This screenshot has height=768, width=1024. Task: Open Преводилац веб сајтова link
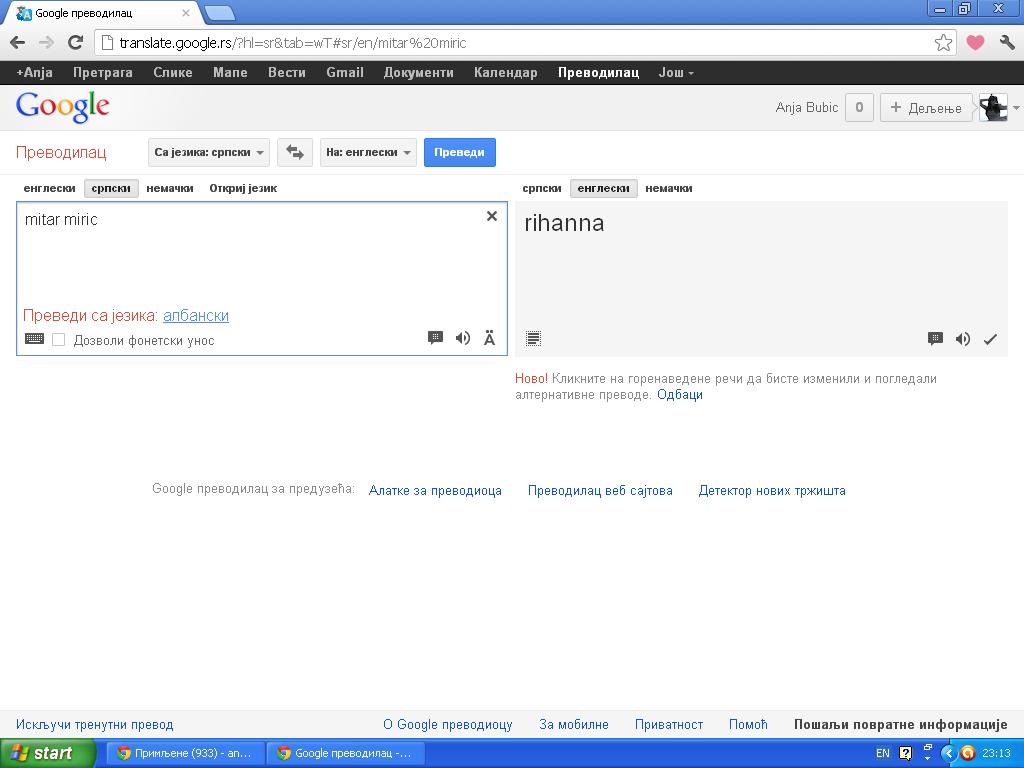pyautogui.click(x=600, y=490)
